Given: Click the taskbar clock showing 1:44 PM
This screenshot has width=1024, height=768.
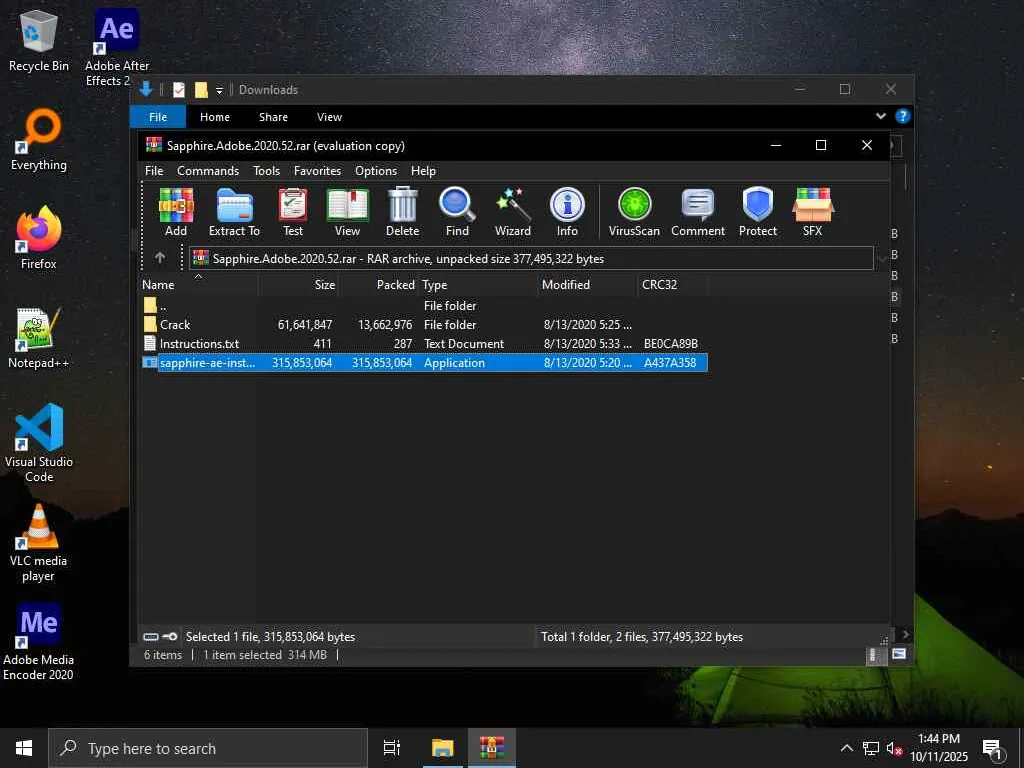Looking at the screenshot, I should point(938,748).
